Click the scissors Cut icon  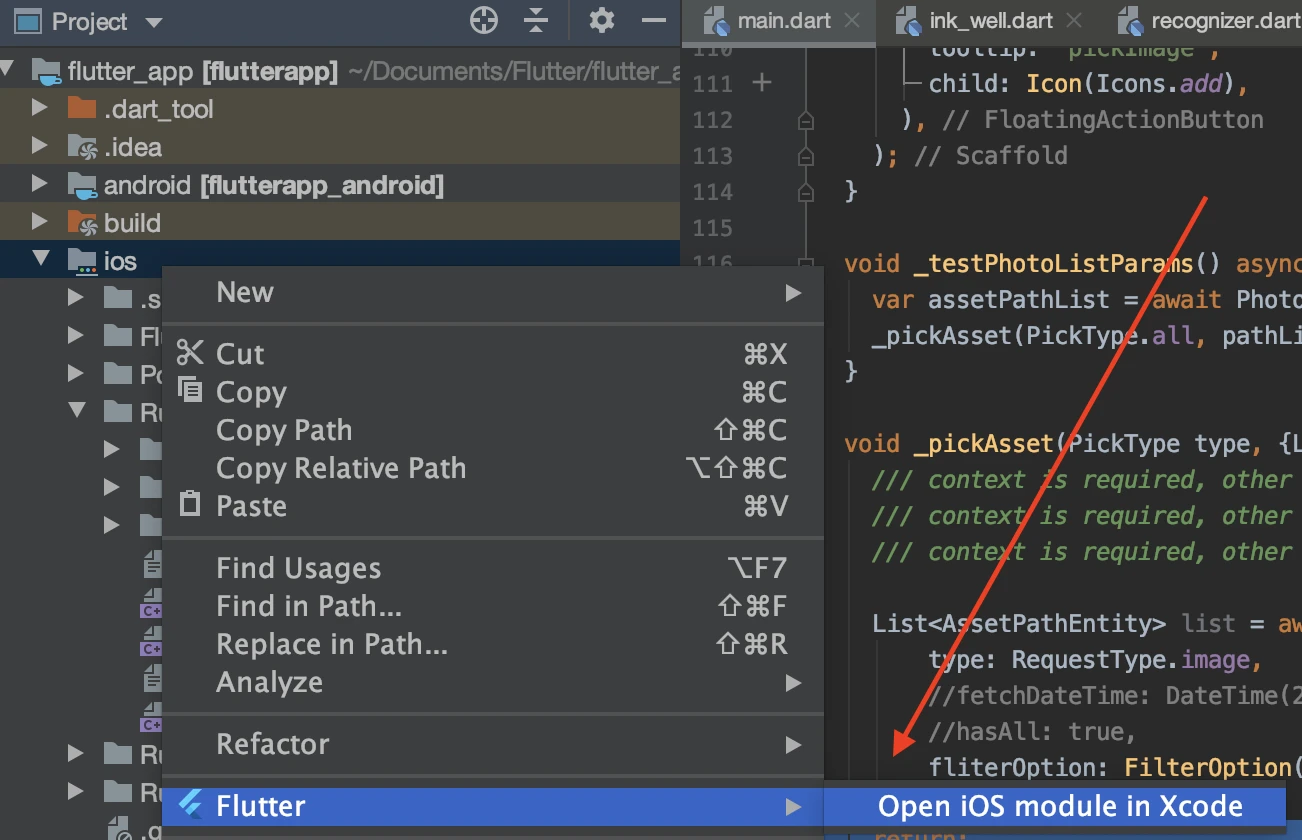tap(189, 353)
